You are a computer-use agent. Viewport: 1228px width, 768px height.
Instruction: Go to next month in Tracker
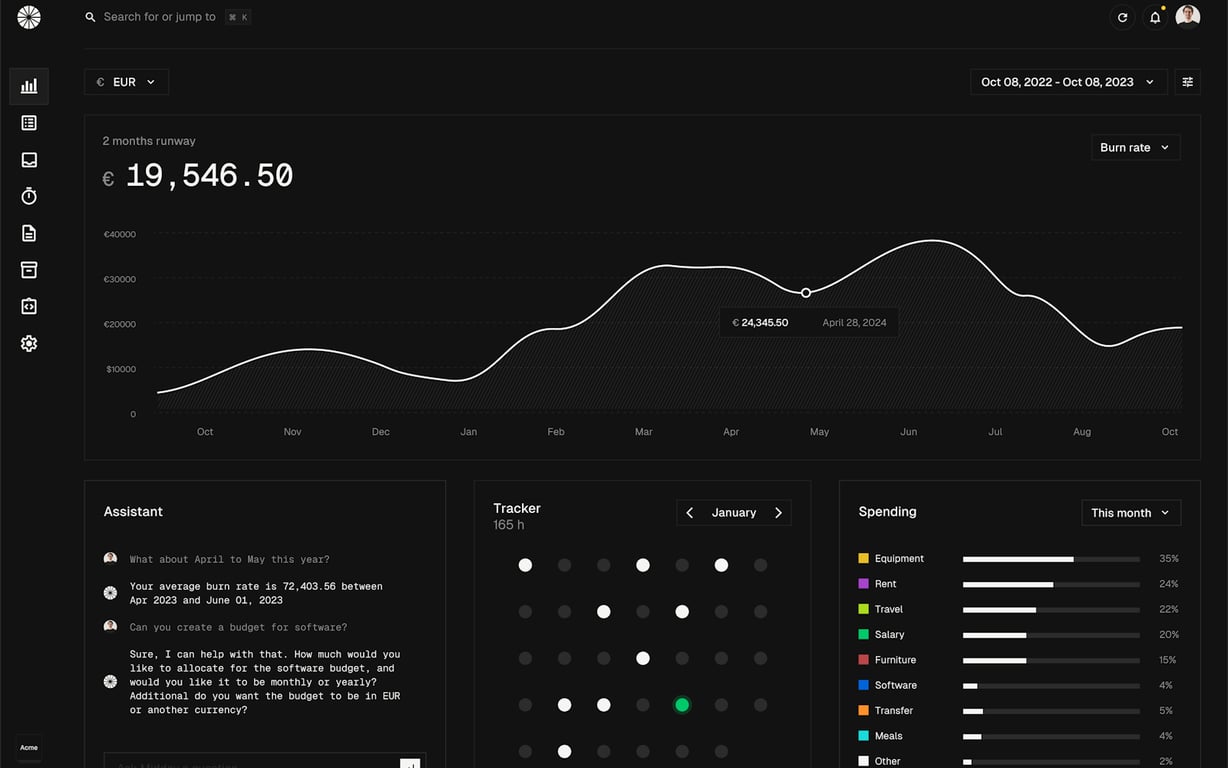click(779, 513)
